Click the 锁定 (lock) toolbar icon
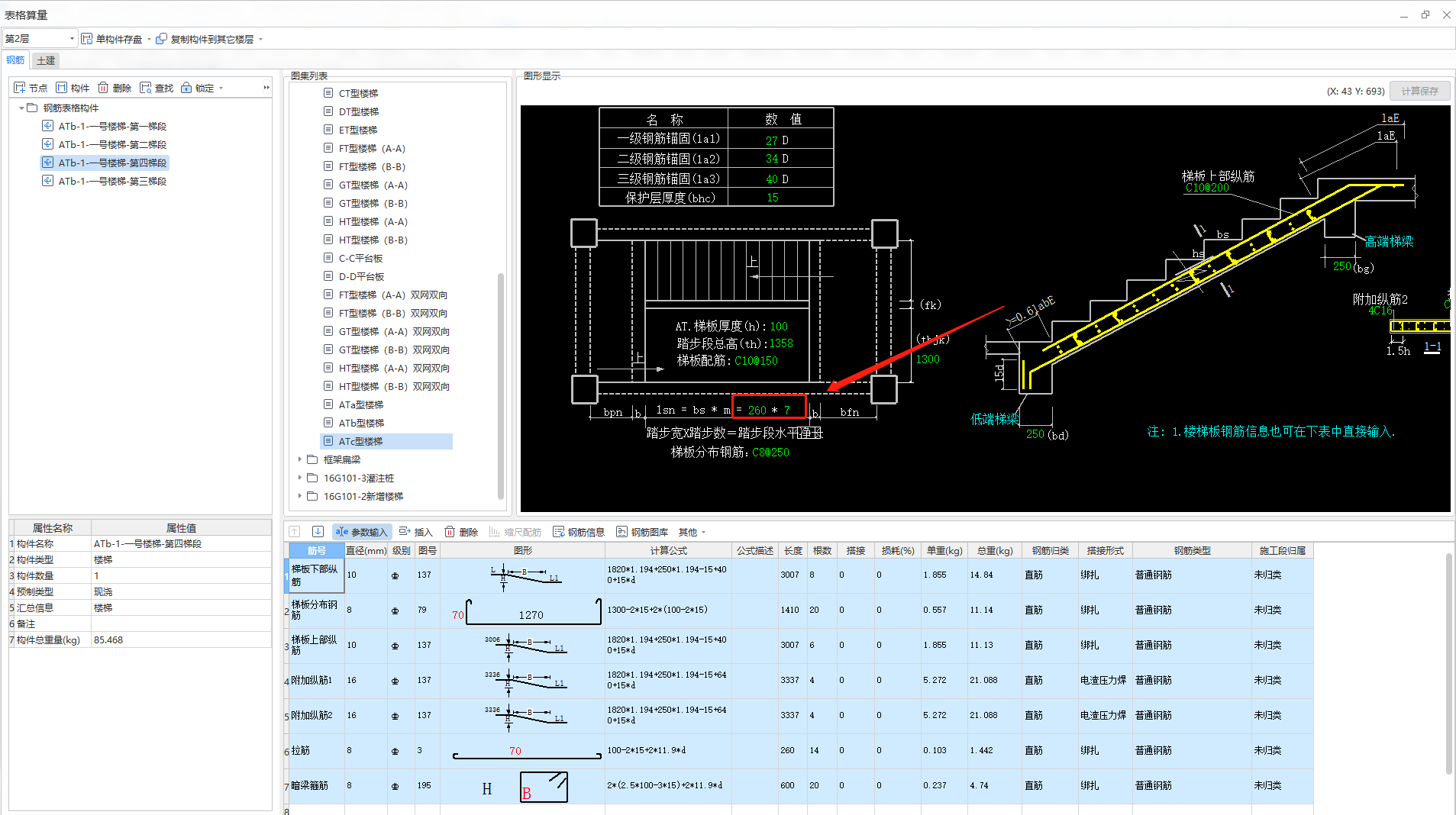The width and height of the screenshot is (1456, 815). [186, 88]
